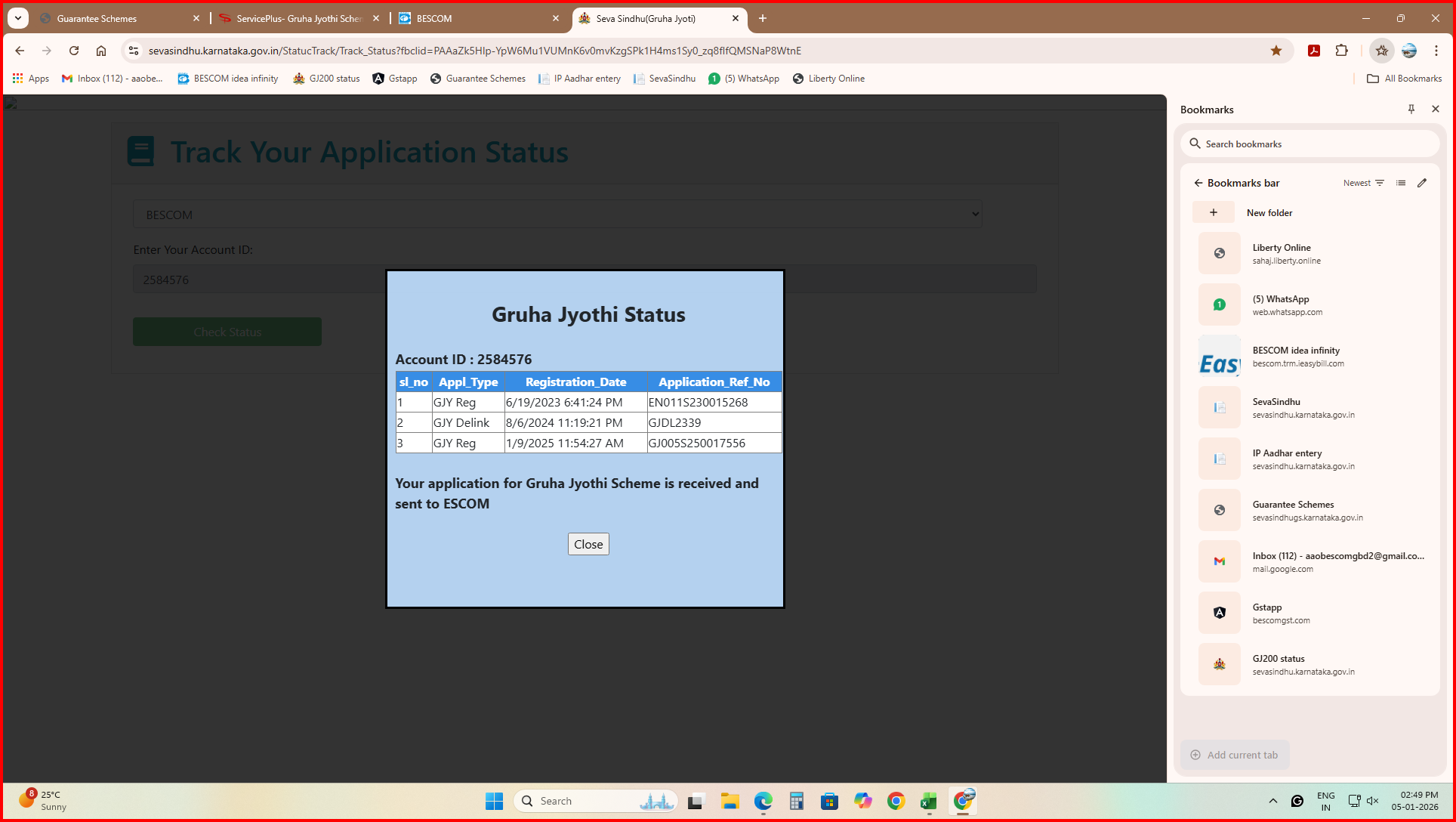Switch bookmarks list view icon
Image resolution: width=1456 pixels, height=822 pixels.
1401,183
